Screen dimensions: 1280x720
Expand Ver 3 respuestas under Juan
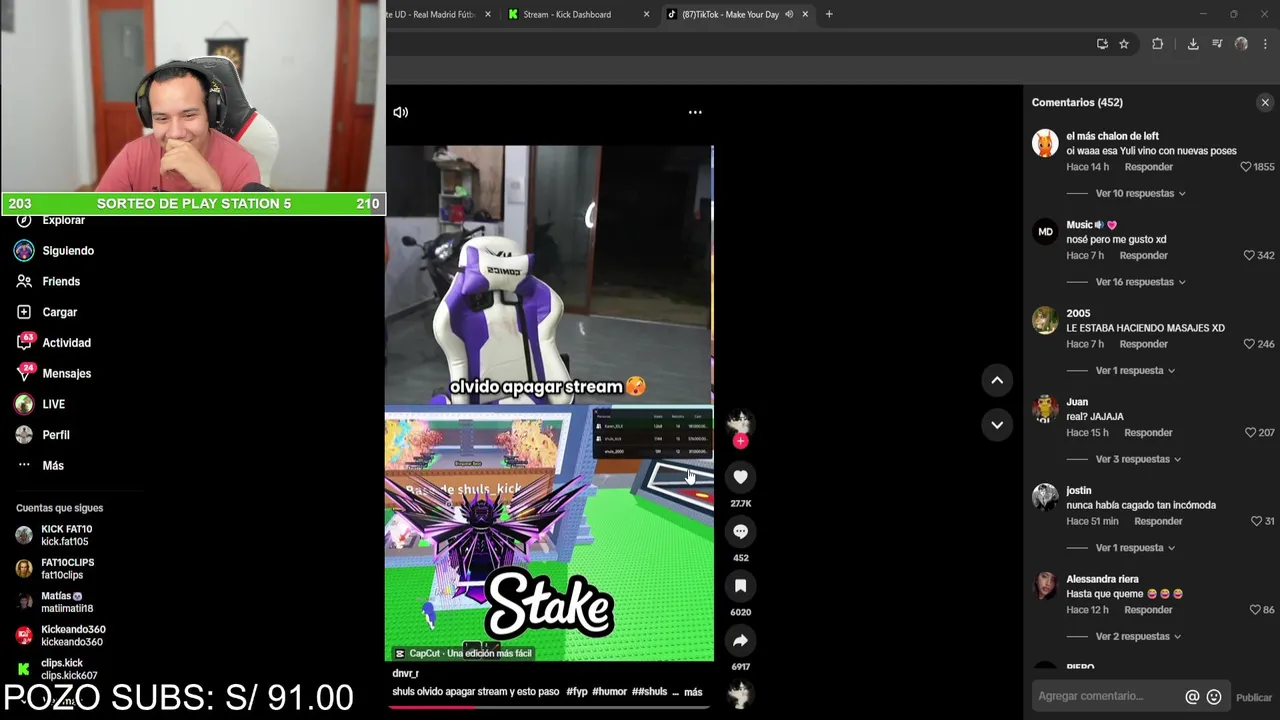1138,459
